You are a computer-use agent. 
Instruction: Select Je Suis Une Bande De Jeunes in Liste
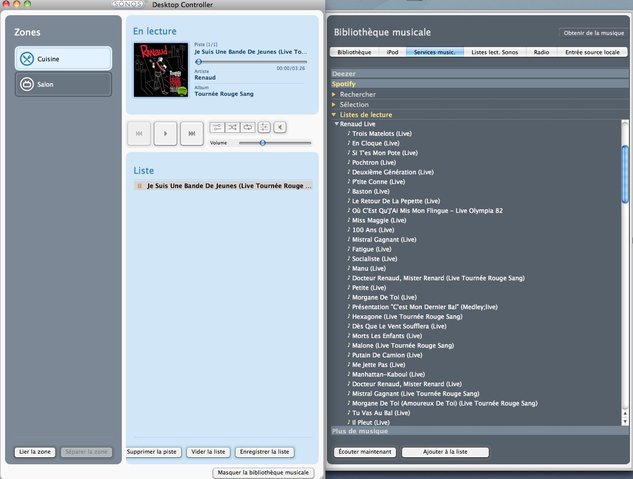pos(223,186)
